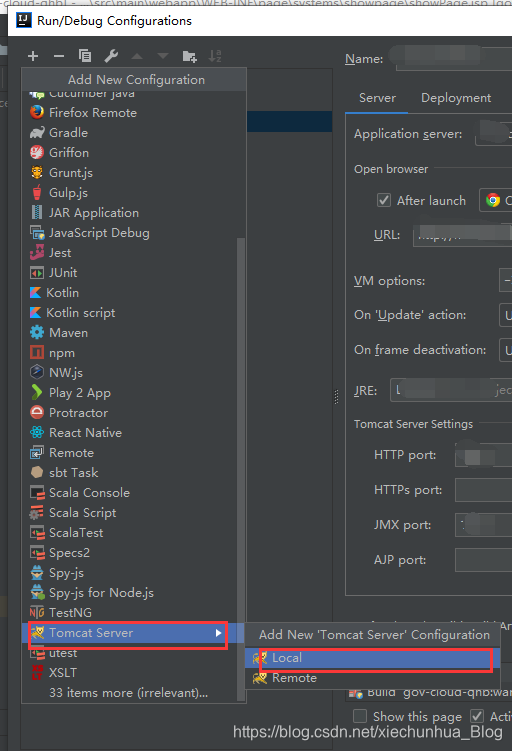
Task: Select Kotlin script configuration type
Action: click(x=130, y=313)
